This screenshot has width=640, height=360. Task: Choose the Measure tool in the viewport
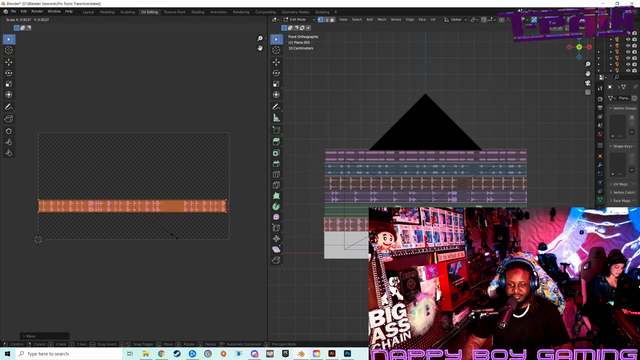tap(276, 118)
